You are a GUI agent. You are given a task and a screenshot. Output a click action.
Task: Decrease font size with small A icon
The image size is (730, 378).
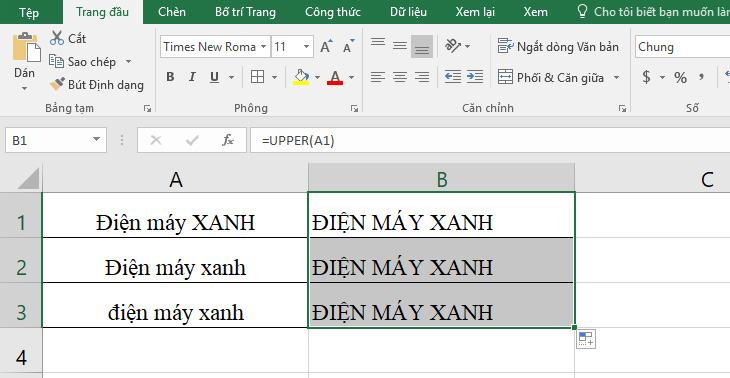click(348, 47)
